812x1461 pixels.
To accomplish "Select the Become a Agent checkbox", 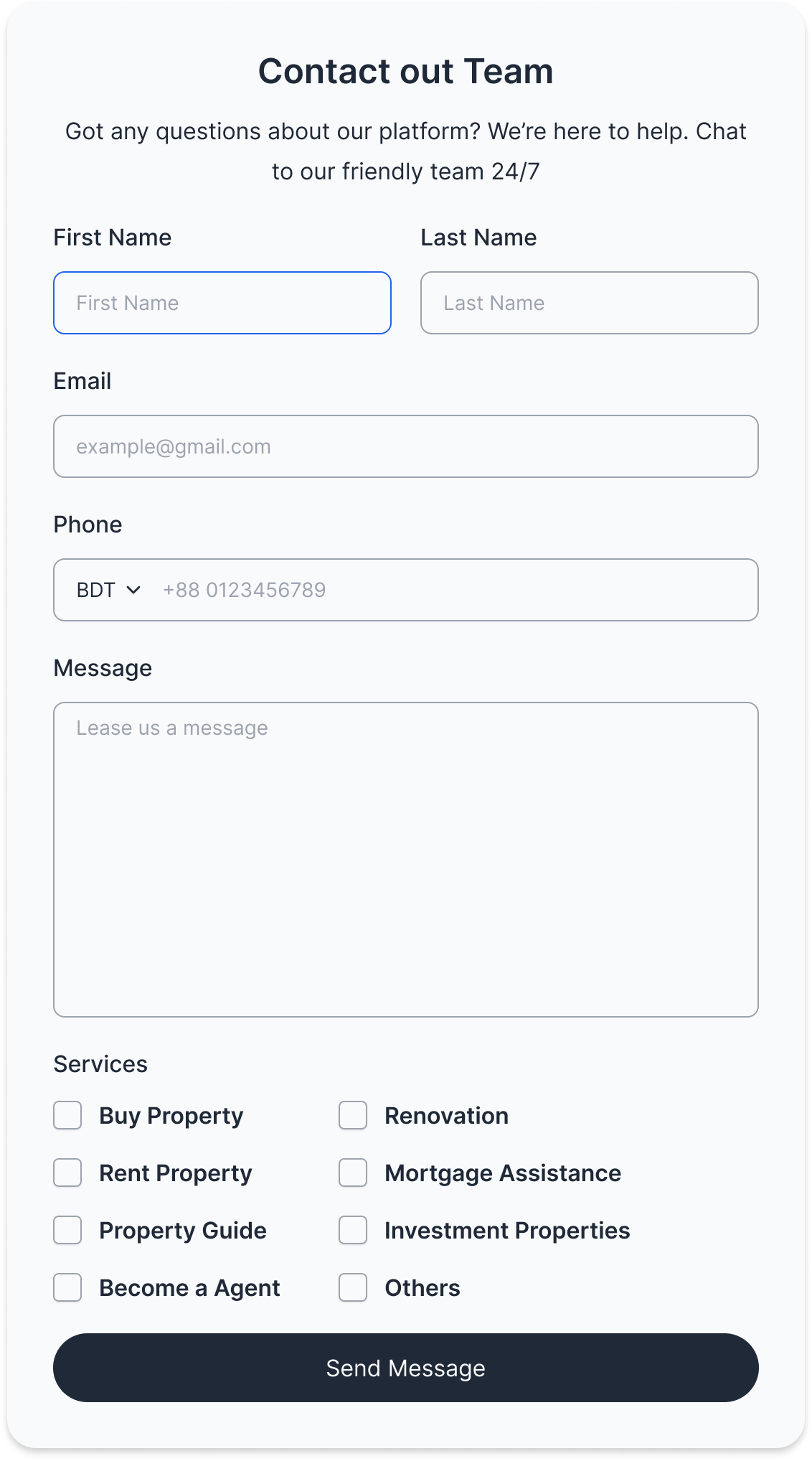I will [67, 1288].
